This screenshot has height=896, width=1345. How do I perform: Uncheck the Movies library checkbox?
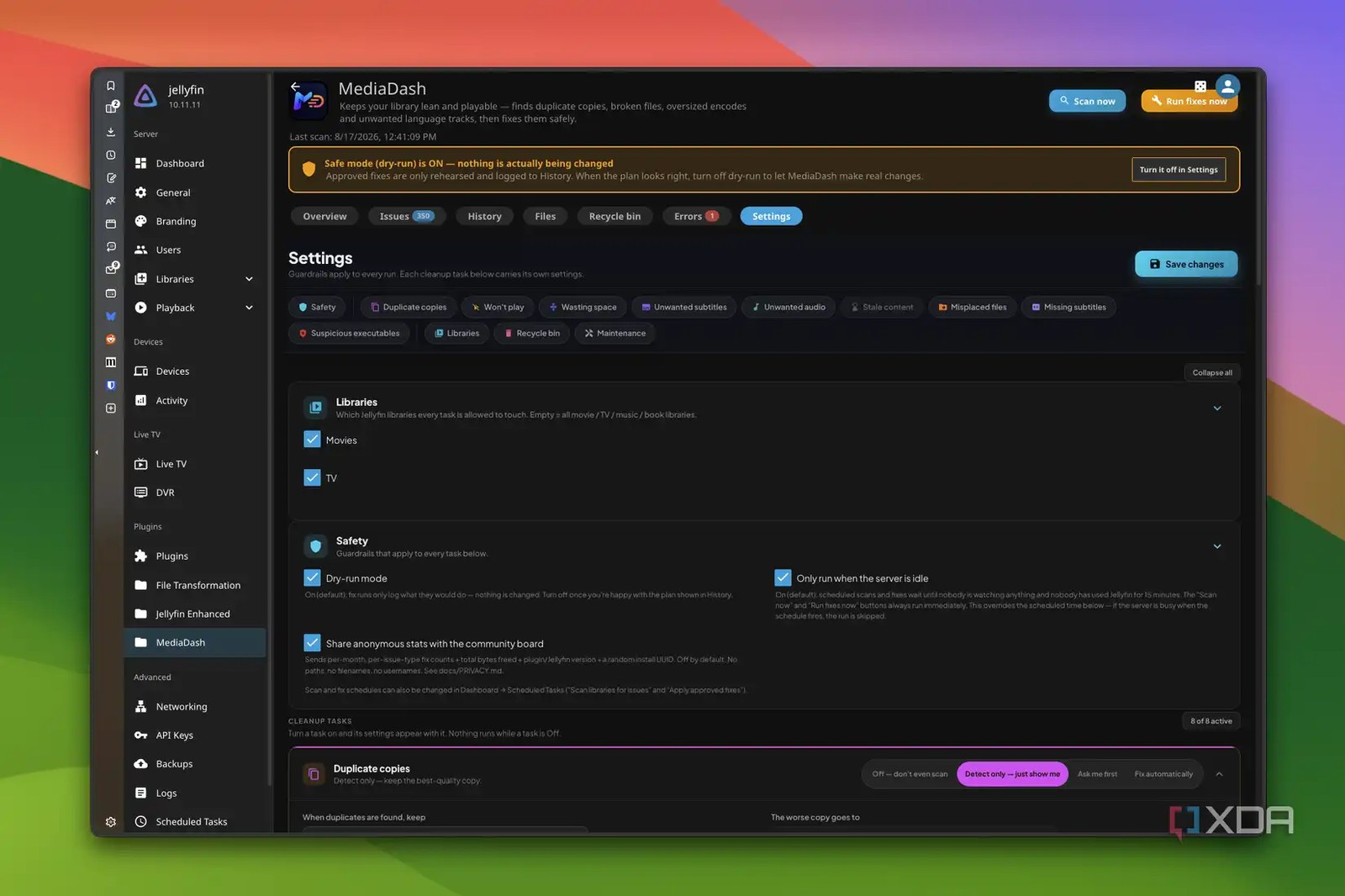[x=312, y=440]
